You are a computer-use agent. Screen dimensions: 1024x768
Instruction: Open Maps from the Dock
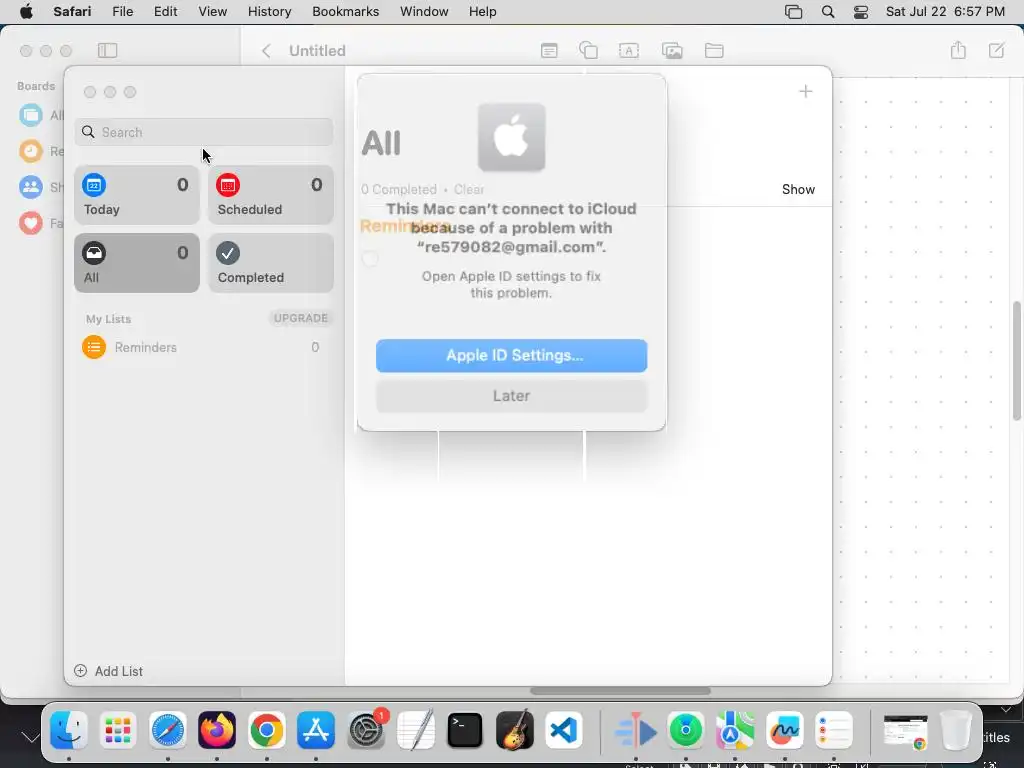735,730
